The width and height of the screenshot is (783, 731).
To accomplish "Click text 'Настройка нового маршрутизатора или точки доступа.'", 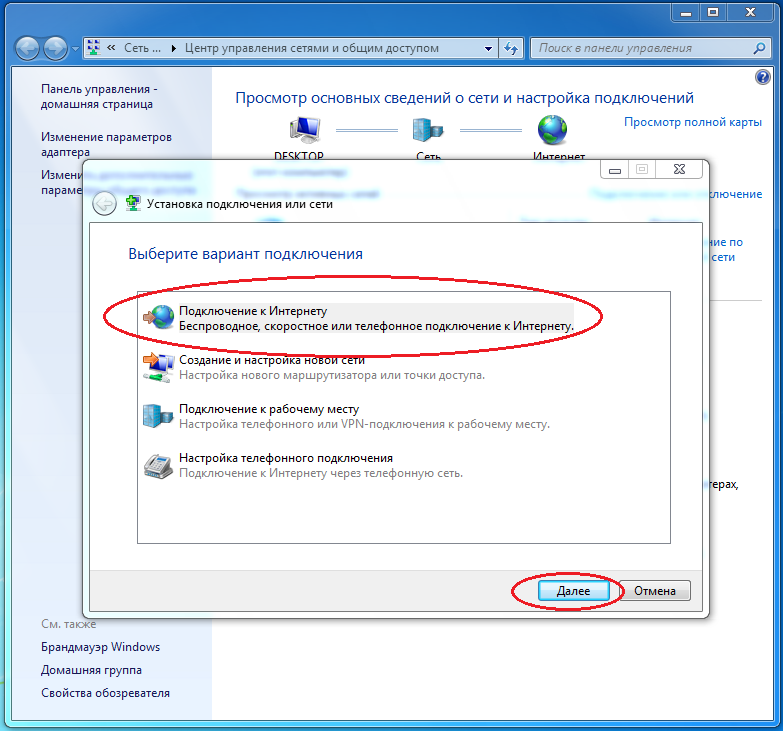I will (332, 374).
